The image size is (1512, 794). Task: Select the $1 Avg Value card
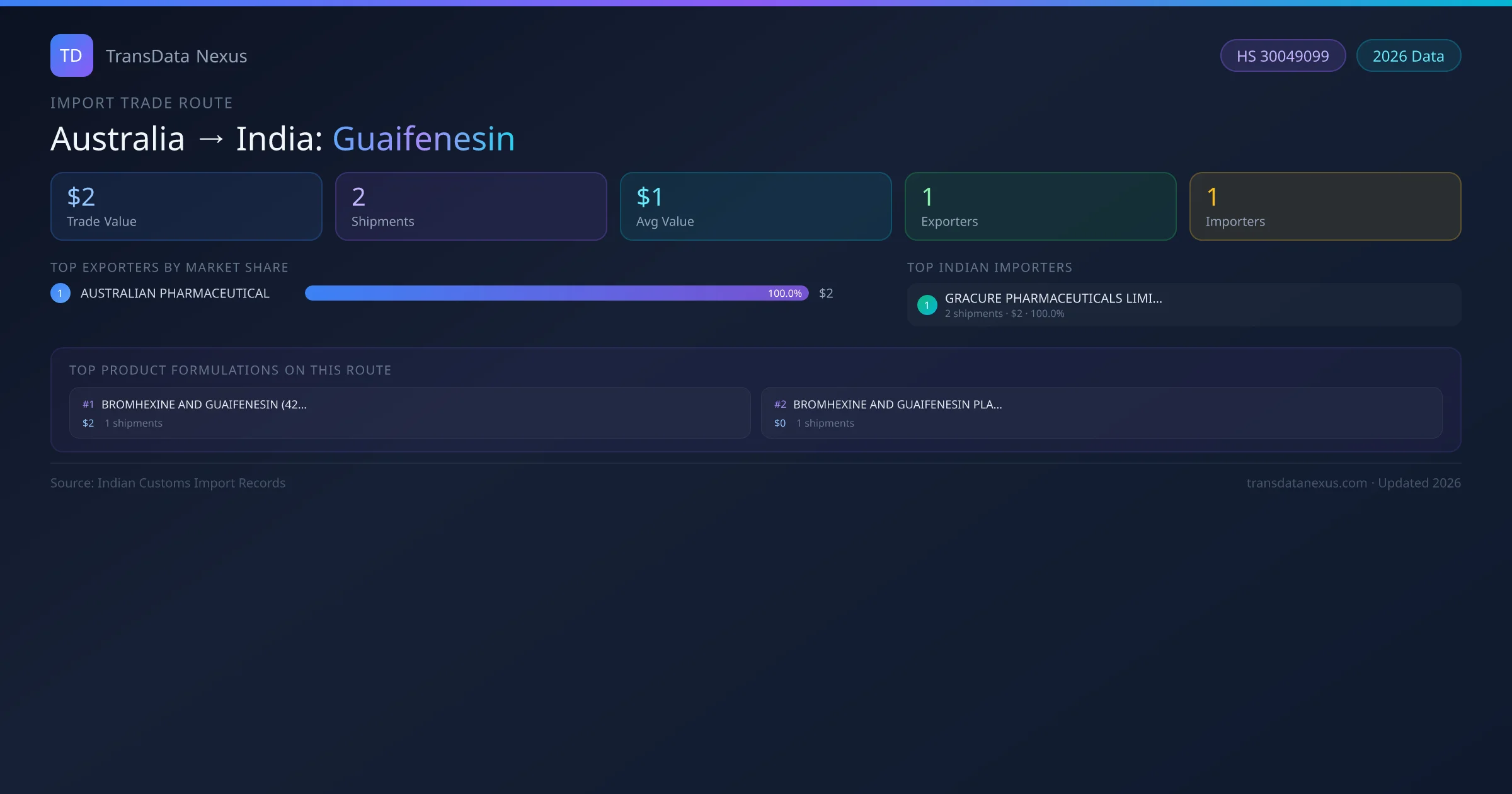pos(755,207)
